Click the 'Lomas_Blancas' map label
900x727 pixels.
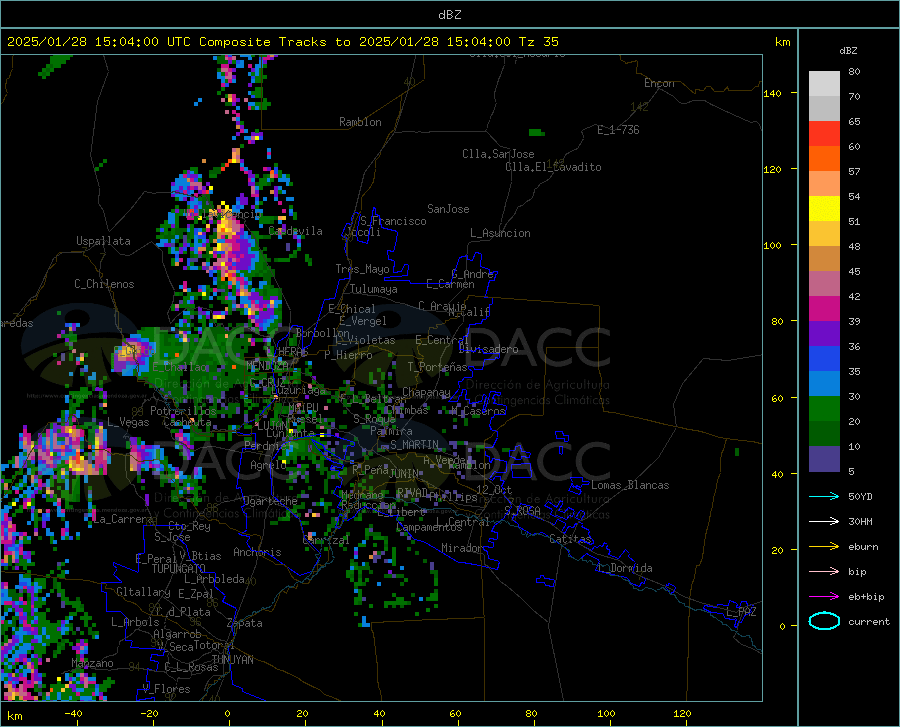click(x=630, y=485)
